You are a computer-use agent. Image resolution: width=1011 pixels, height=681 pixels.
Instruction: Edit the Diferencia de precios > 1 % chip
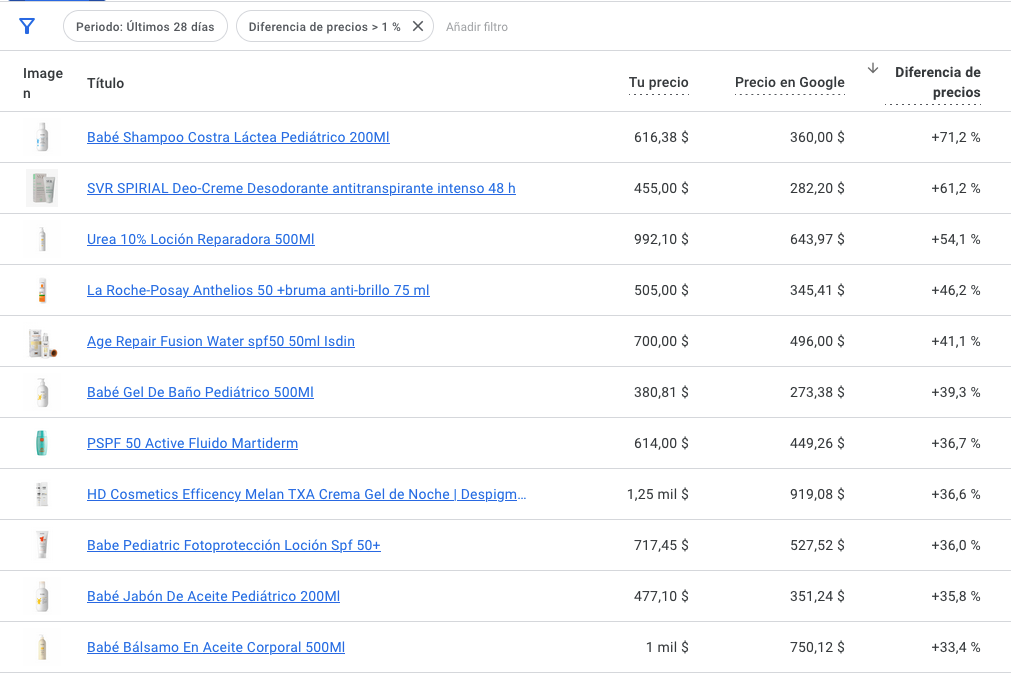click(x=324, y=26)
